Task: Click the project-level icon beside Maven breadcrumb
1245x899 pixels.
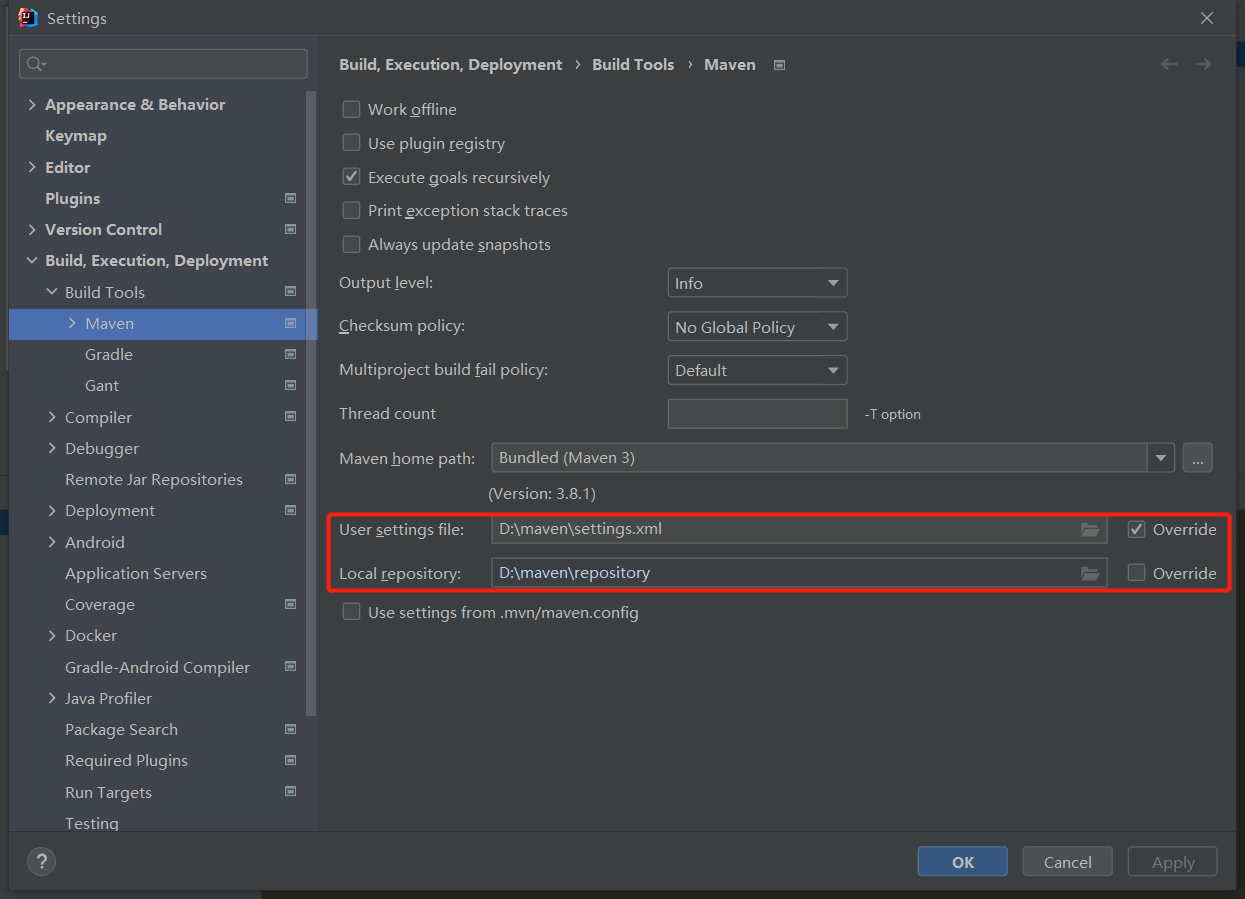Action: click(x=780, y=65)
